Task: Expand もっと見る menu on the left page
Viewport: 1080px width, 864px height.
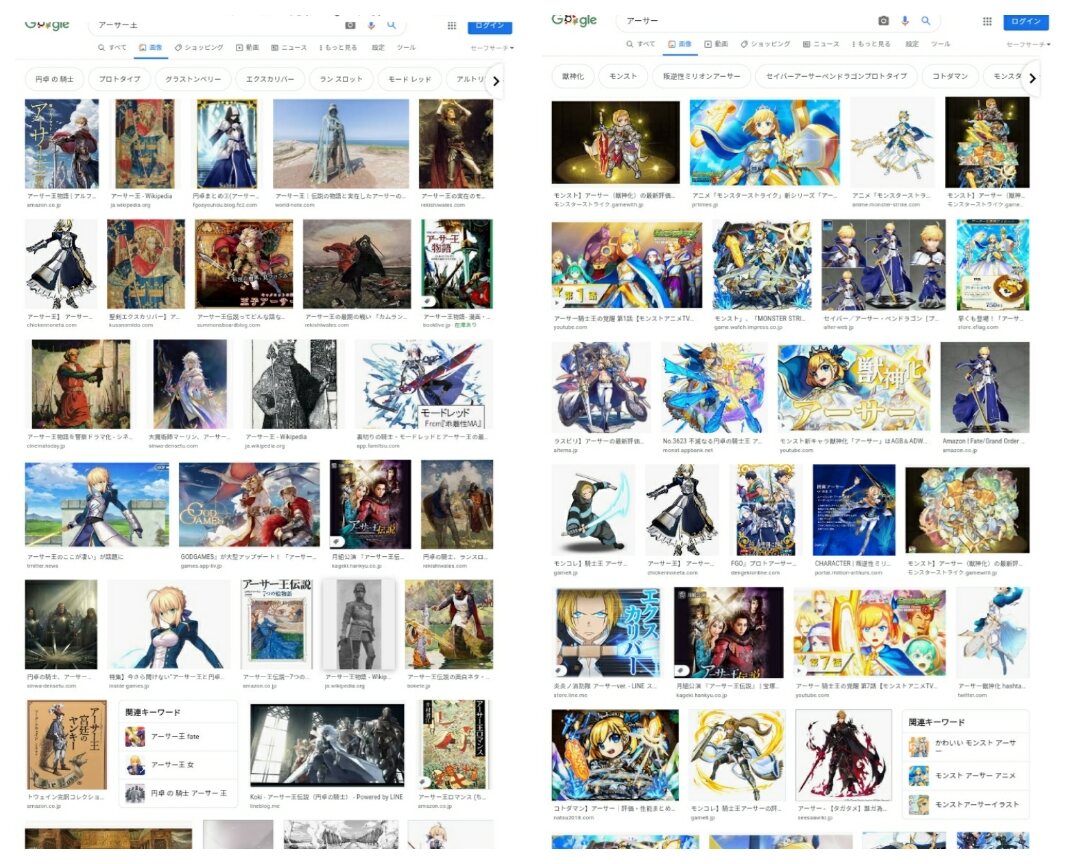Action: [338, 48]
